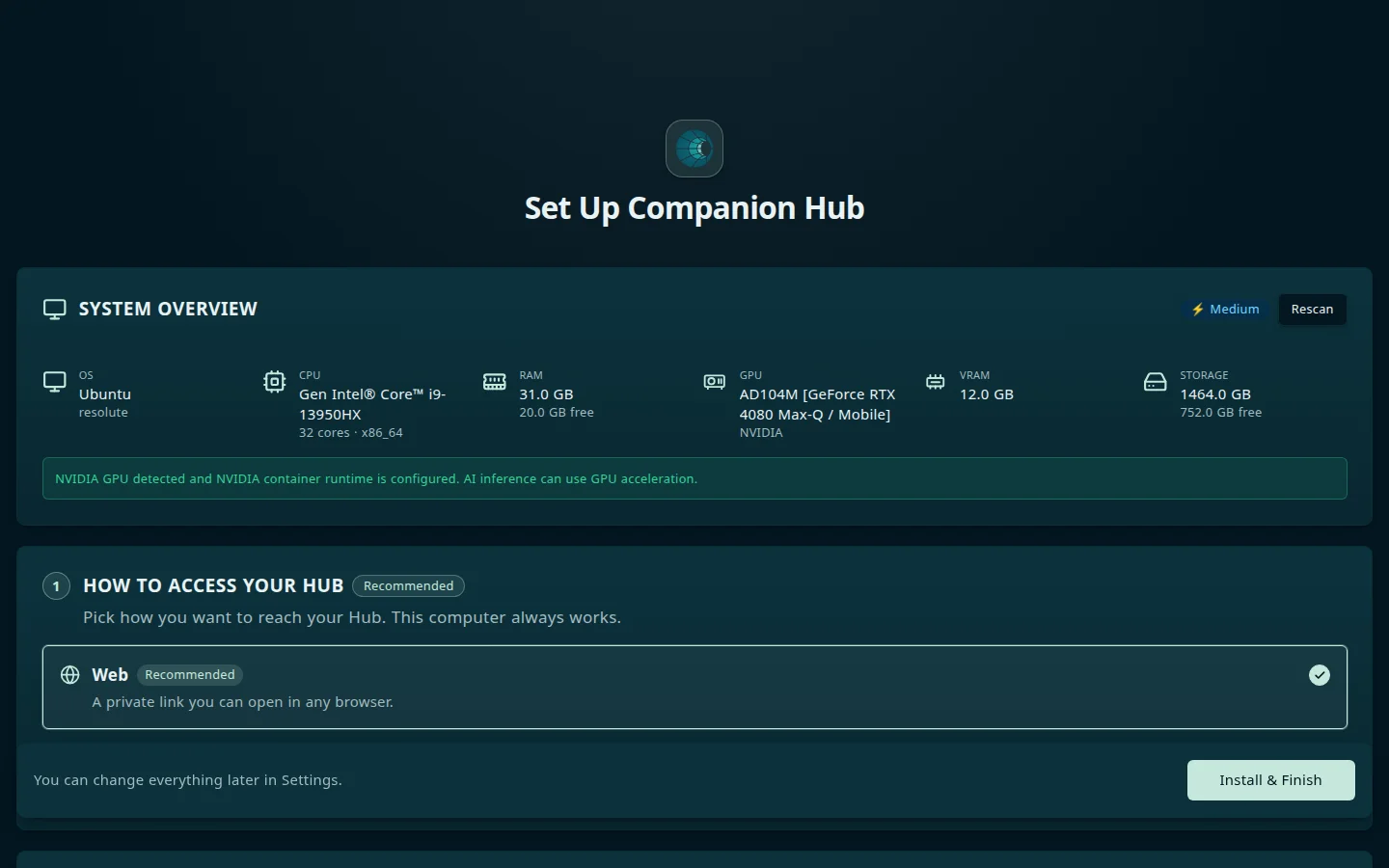Viewport: 1389px width, 868px height.
Task: Click the GPU card icon
Action: (715, 382)
